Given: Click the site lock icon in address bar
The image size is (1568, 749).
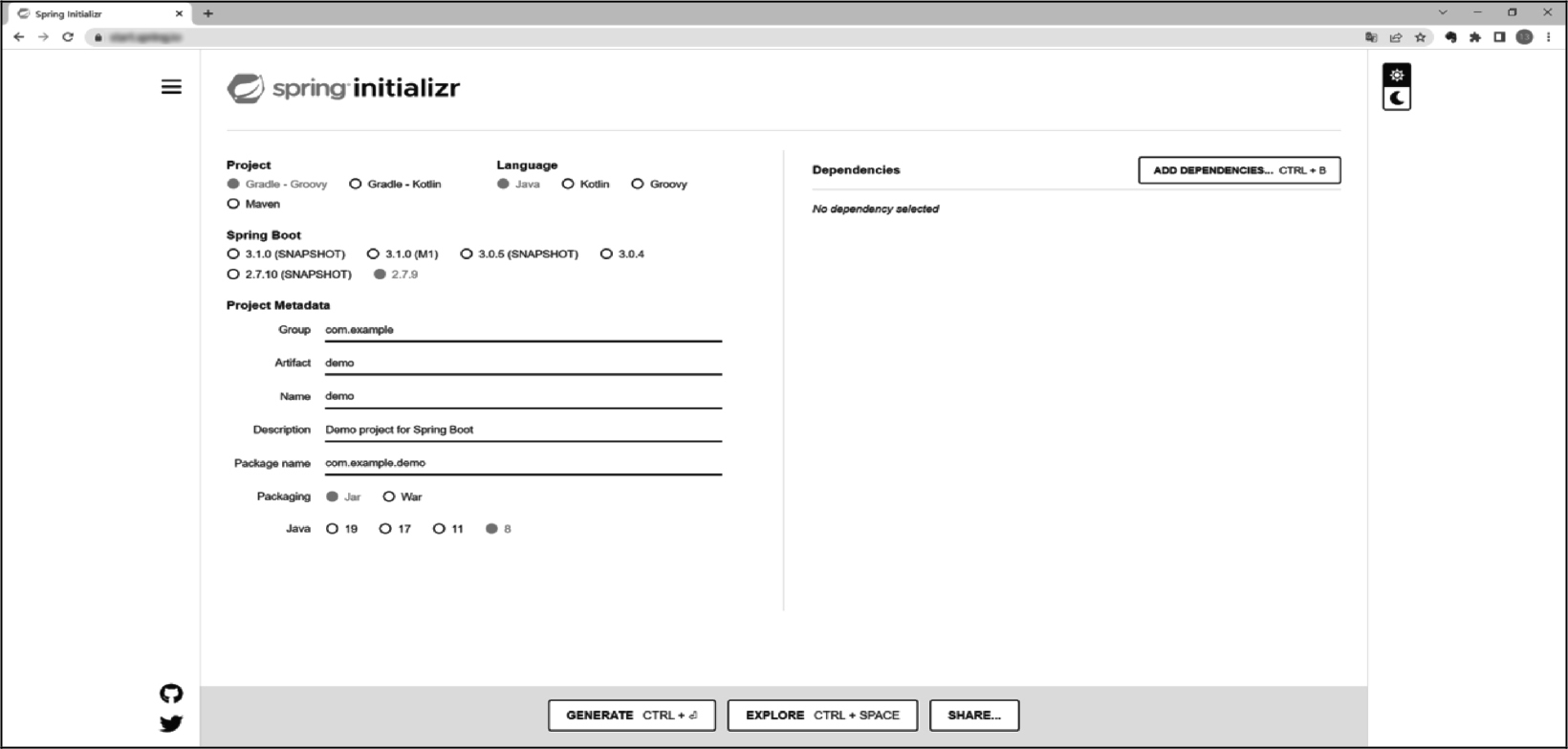Looking at the screenshot, I should [98, 37].
